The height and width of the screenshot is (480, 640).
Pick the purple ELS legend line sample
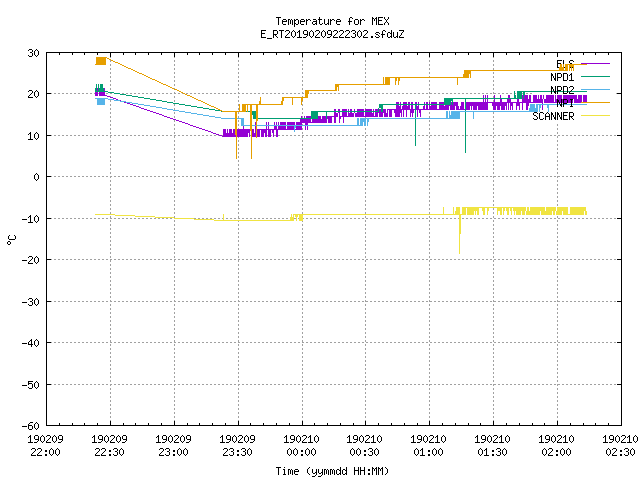click(x=595, y=64)
